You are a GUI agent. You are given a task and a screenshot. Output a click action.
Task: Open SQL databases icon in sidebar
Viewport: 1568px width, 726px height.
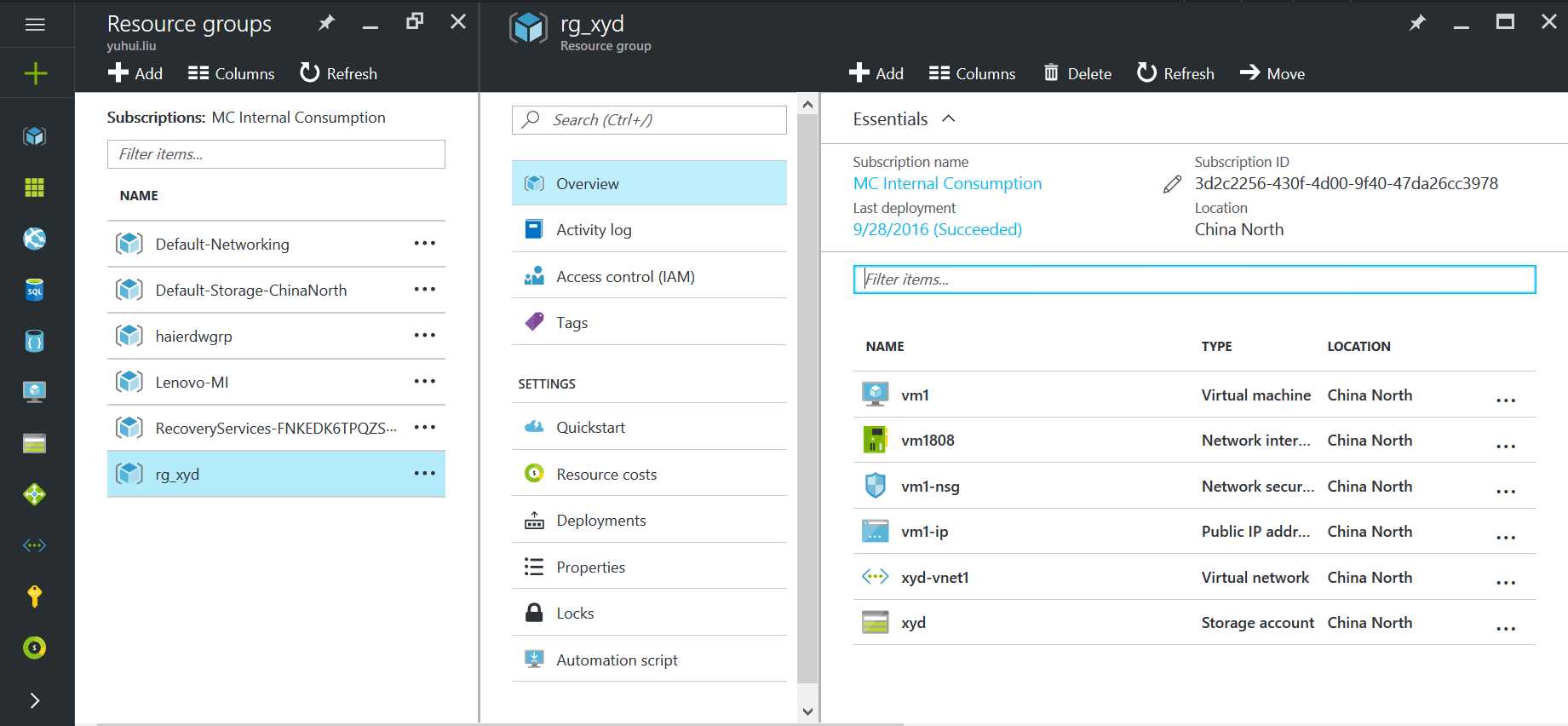point(35,290)
